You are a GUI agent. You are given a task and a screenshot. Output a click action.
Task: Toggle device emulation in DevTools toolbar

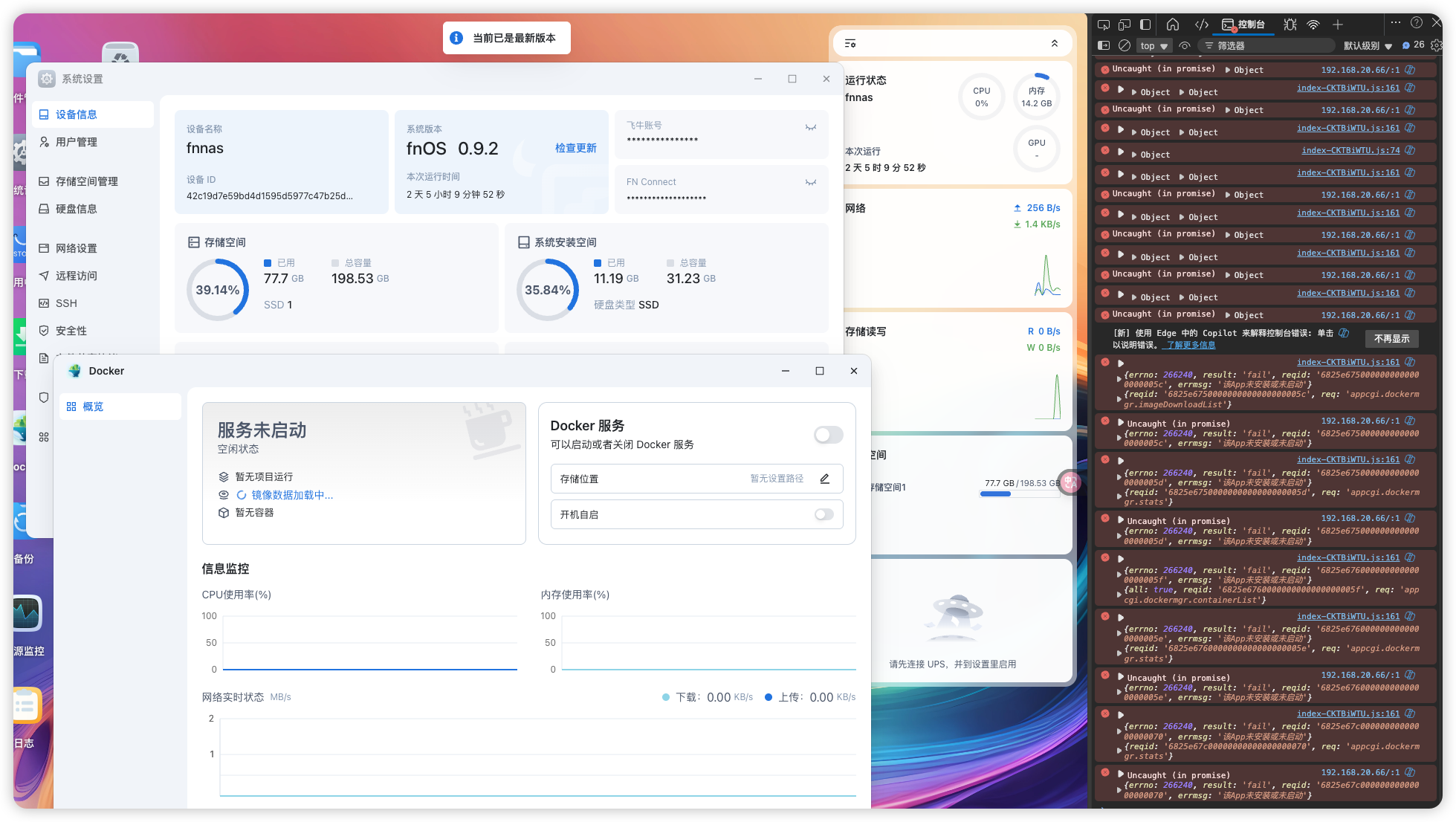pyautogui.click(x=1125, y=25)
